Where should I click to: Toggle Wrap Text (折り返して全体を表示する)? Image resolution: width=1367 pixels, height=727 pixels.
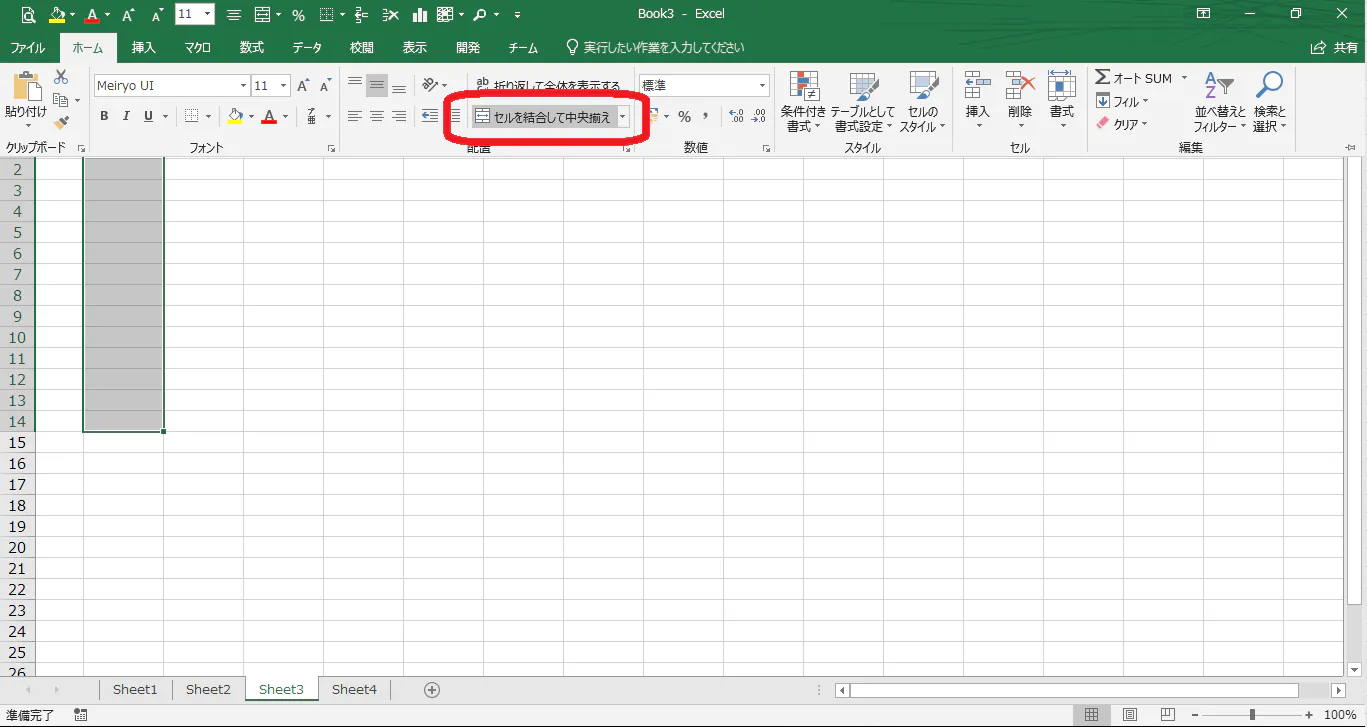click(x=548, y=86)
